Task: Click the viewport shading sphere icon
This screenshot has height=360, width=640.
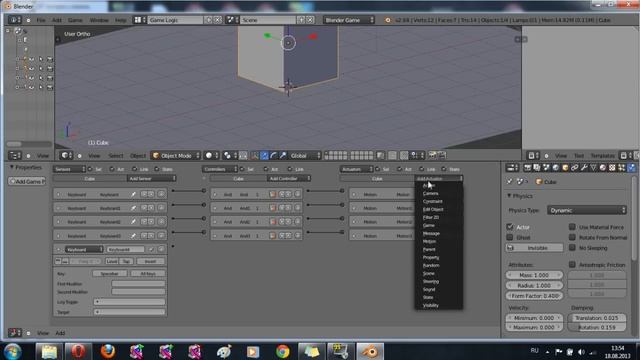Action: point(211,156)
